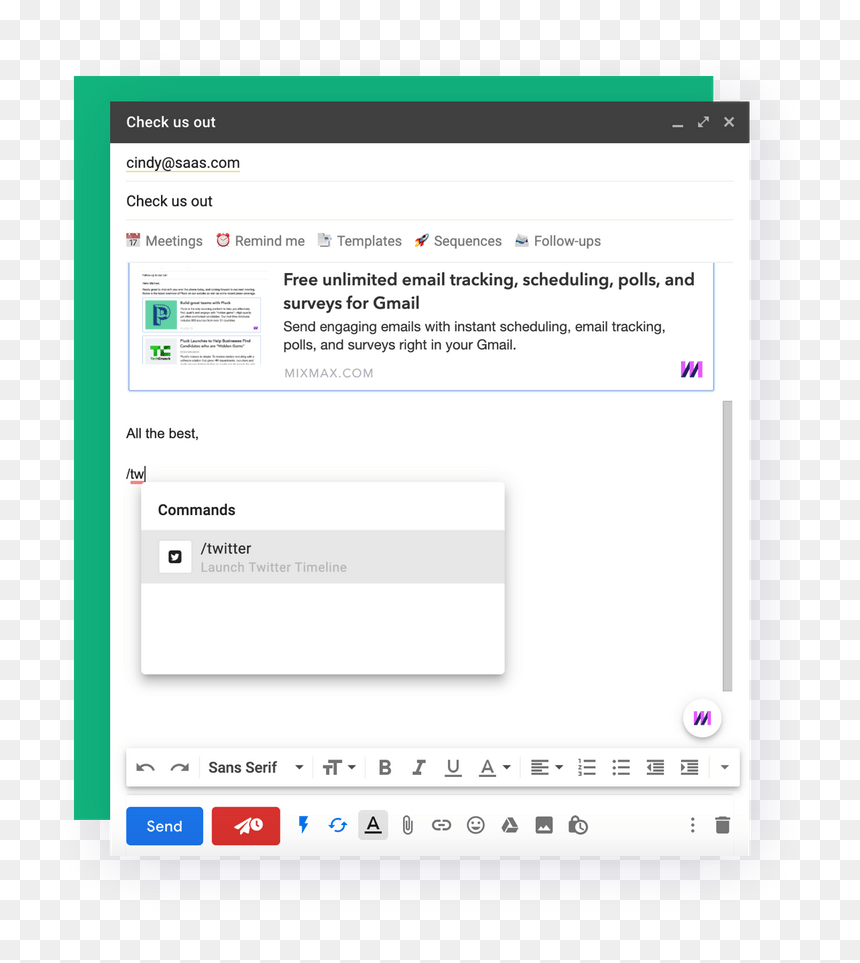The height and width of the screenshot is (963, 860).
Task: Open the Sans Serif font dropdown
Action: (256, 768)
